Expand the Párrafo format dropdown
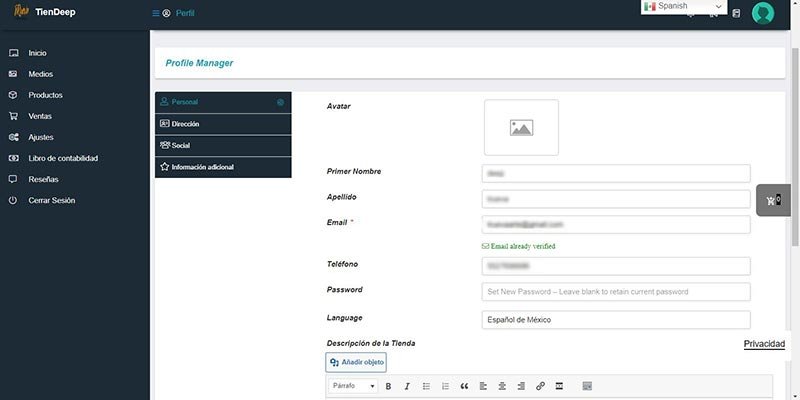800x400 pixels. (354, 386)
